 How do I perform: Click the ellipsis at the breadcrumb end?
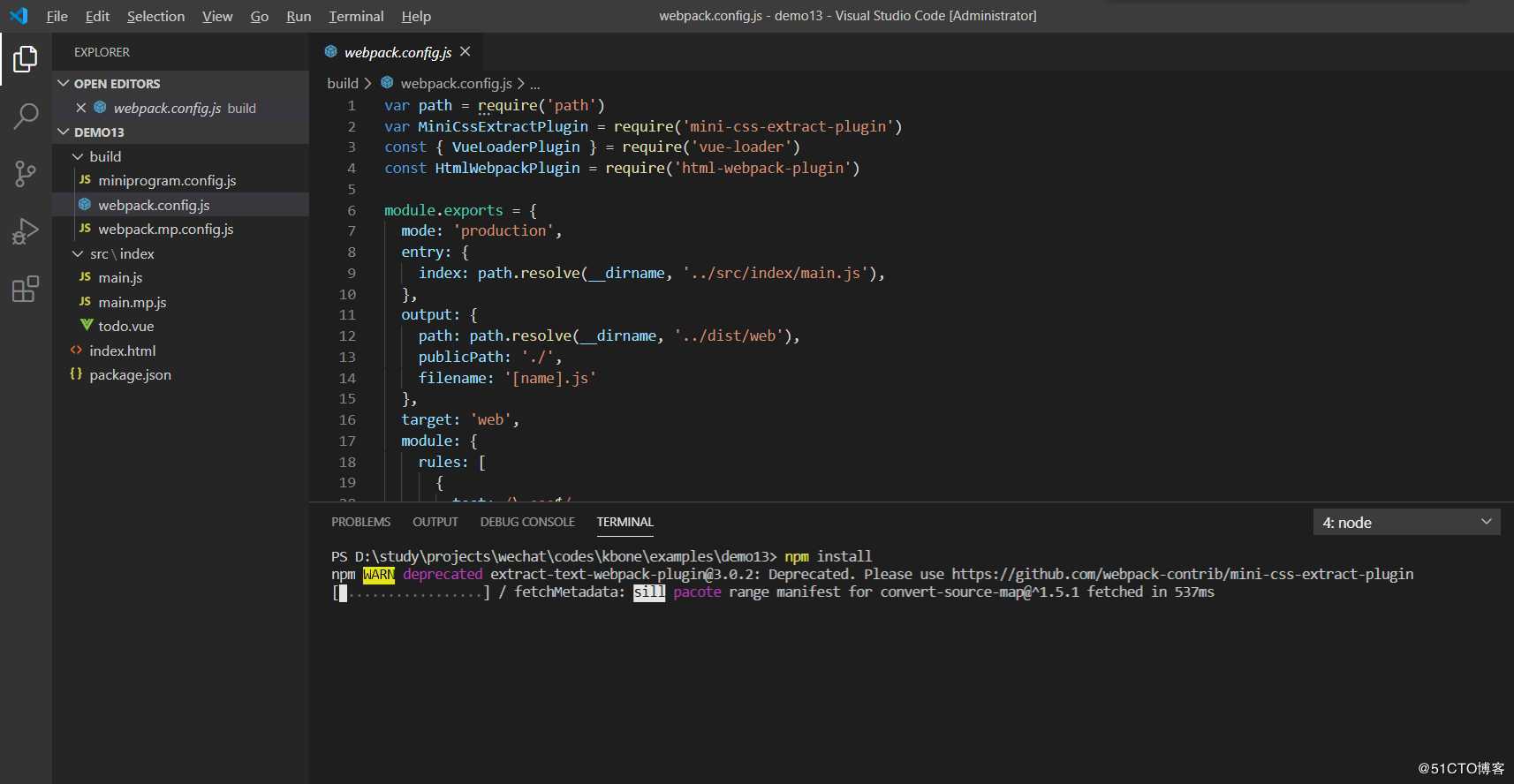click(x=535, y=85)
